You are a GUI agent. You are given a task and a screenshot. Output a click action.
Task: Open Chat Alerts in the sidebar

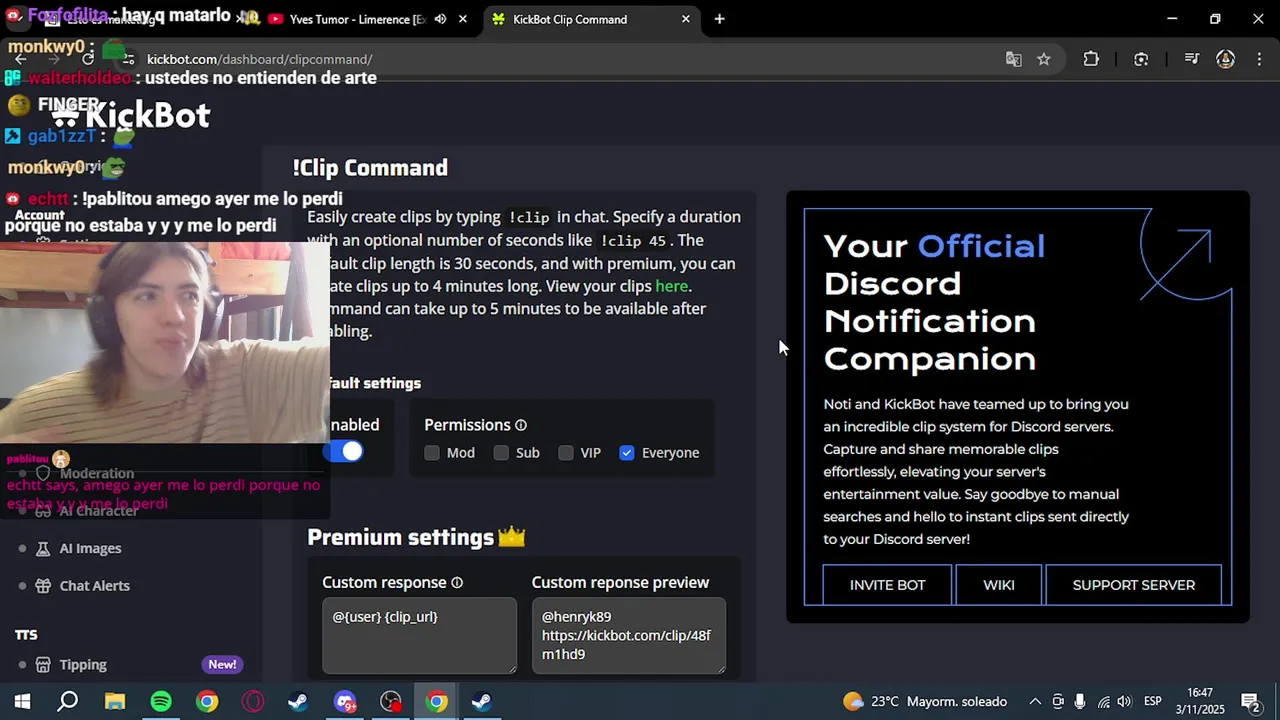coord(94,586)
